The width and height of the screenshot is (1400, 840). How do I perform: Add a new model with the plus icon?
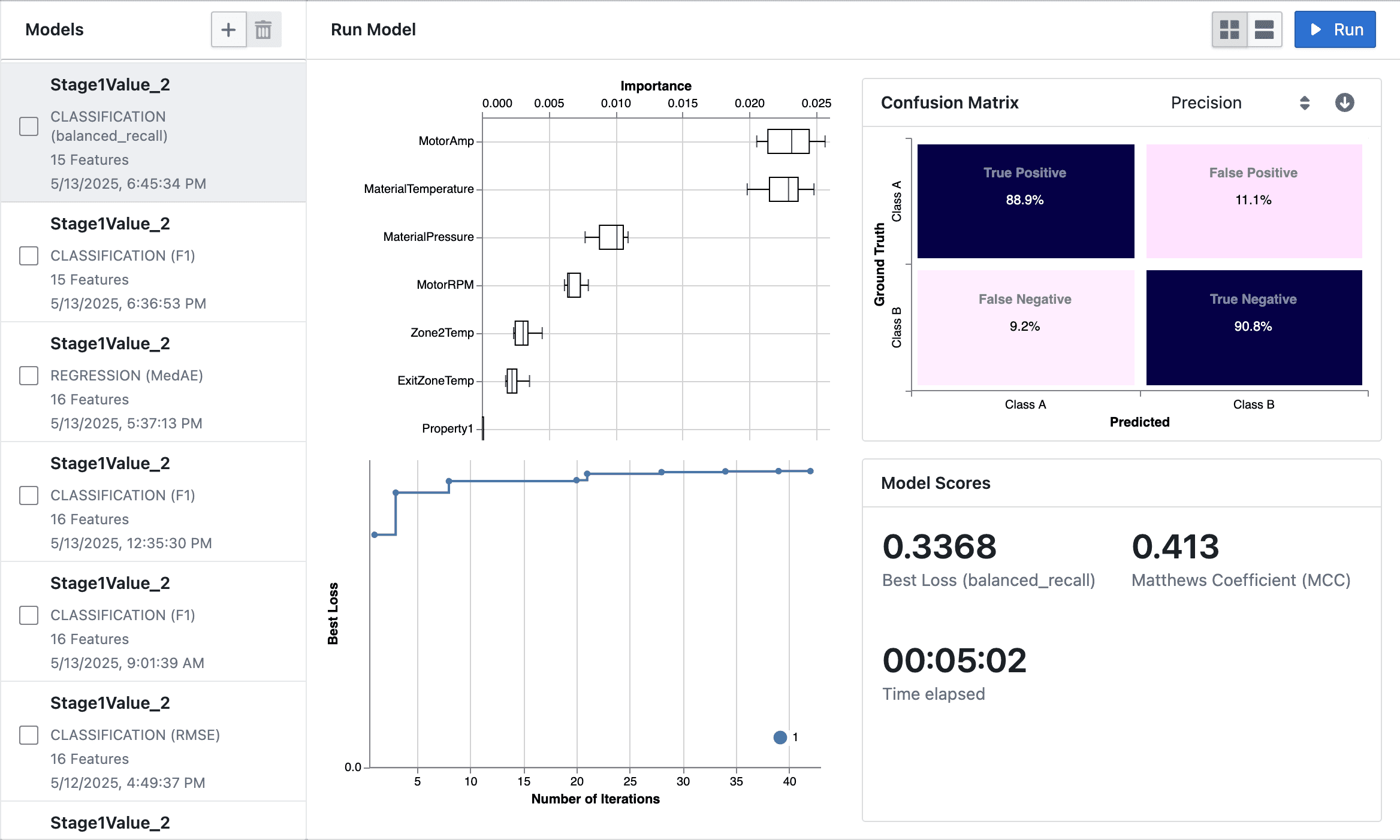coord(228,29)
